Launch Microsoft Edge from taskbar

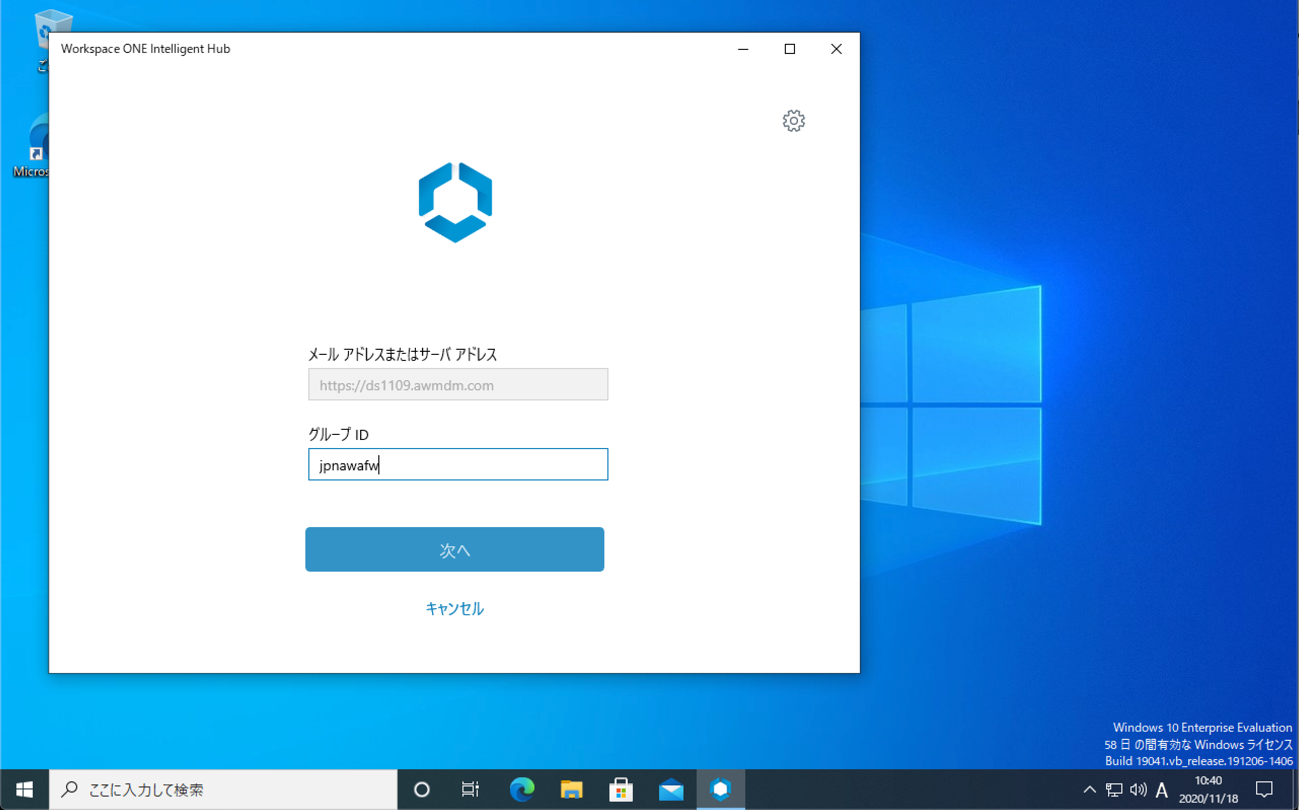tap(522, 789)
